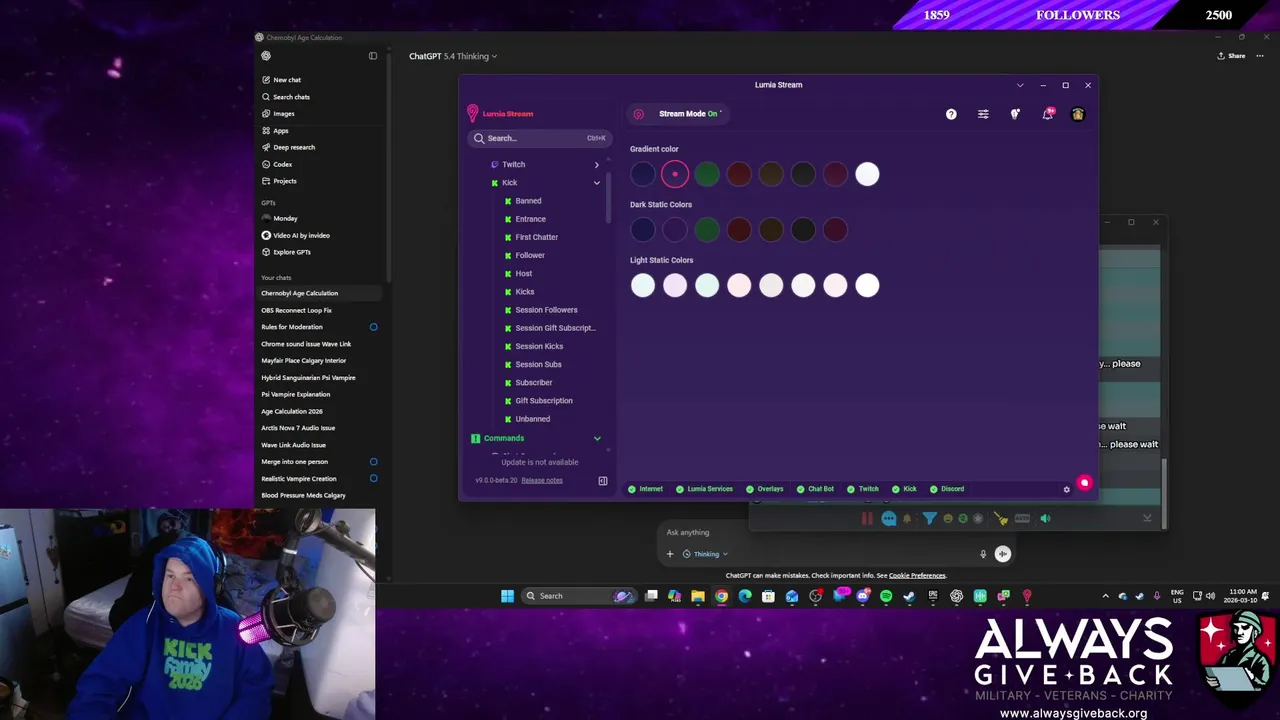Click the Lumia title bar chevron dropdown
This screenshot has height=720, width=1280.
point(1020,85)
